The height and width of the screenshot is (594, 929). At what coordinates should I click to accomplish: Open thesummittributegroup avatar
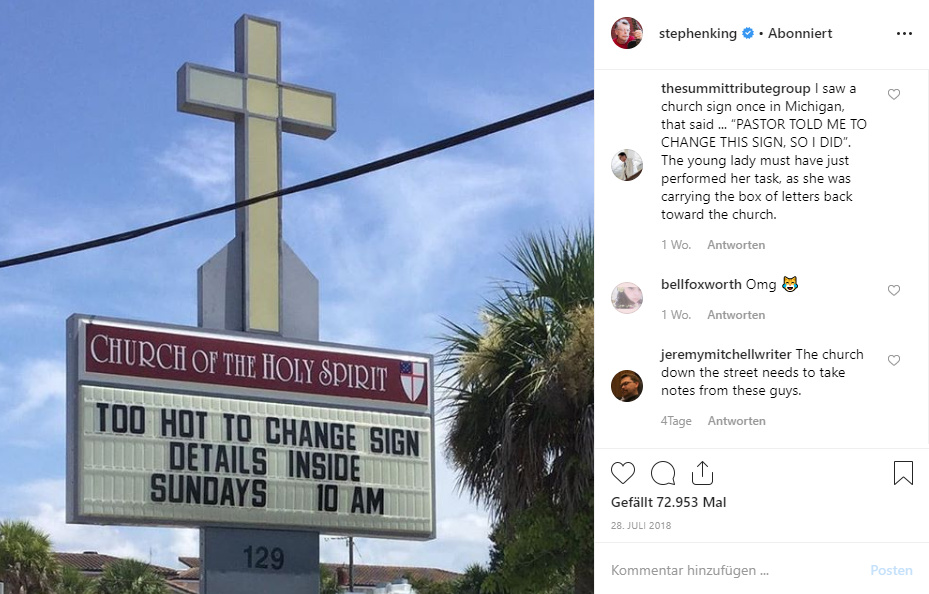click(627, 165)
